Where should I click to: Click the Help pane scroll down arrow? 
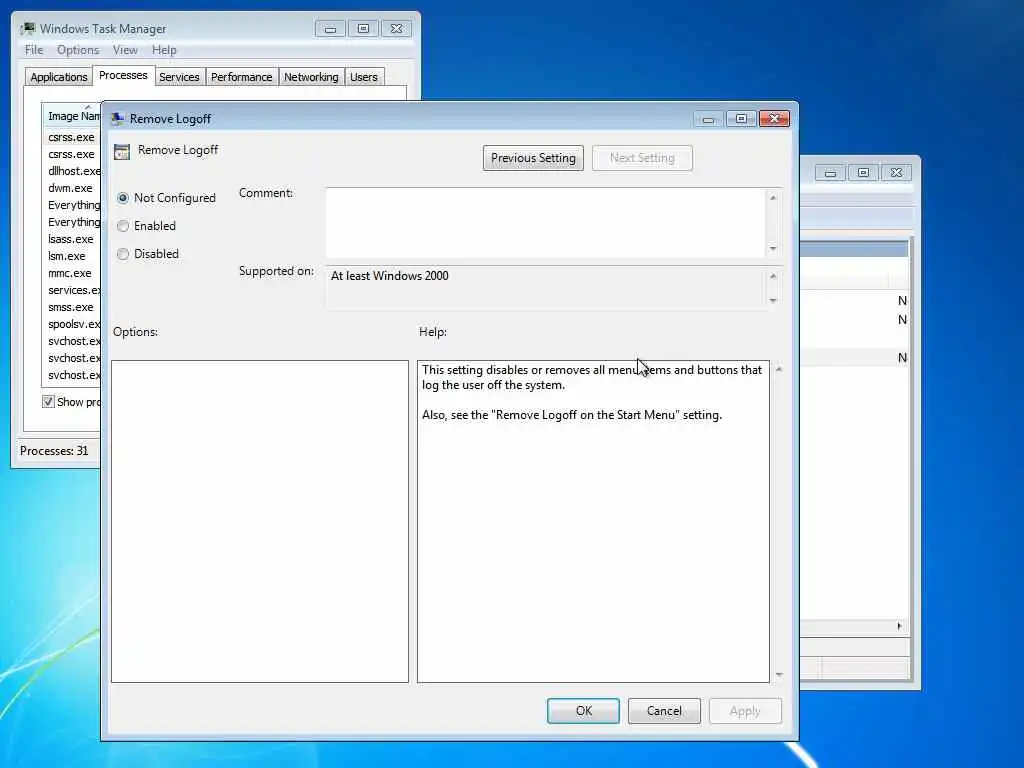(779, 675)
